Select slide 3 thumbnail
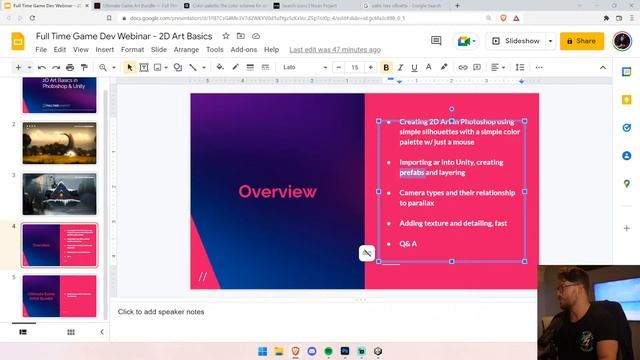The height and width of the screenshot is (360, 640). click(x=60, y=194)
